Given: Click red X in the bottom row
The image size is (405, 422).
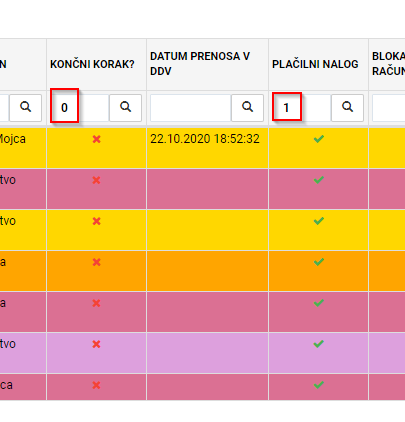Looking at the screenshot, I should coord(96,385).
